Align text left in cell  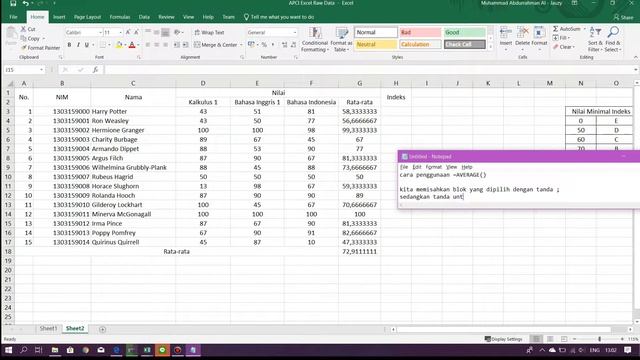tap(148, 45)
